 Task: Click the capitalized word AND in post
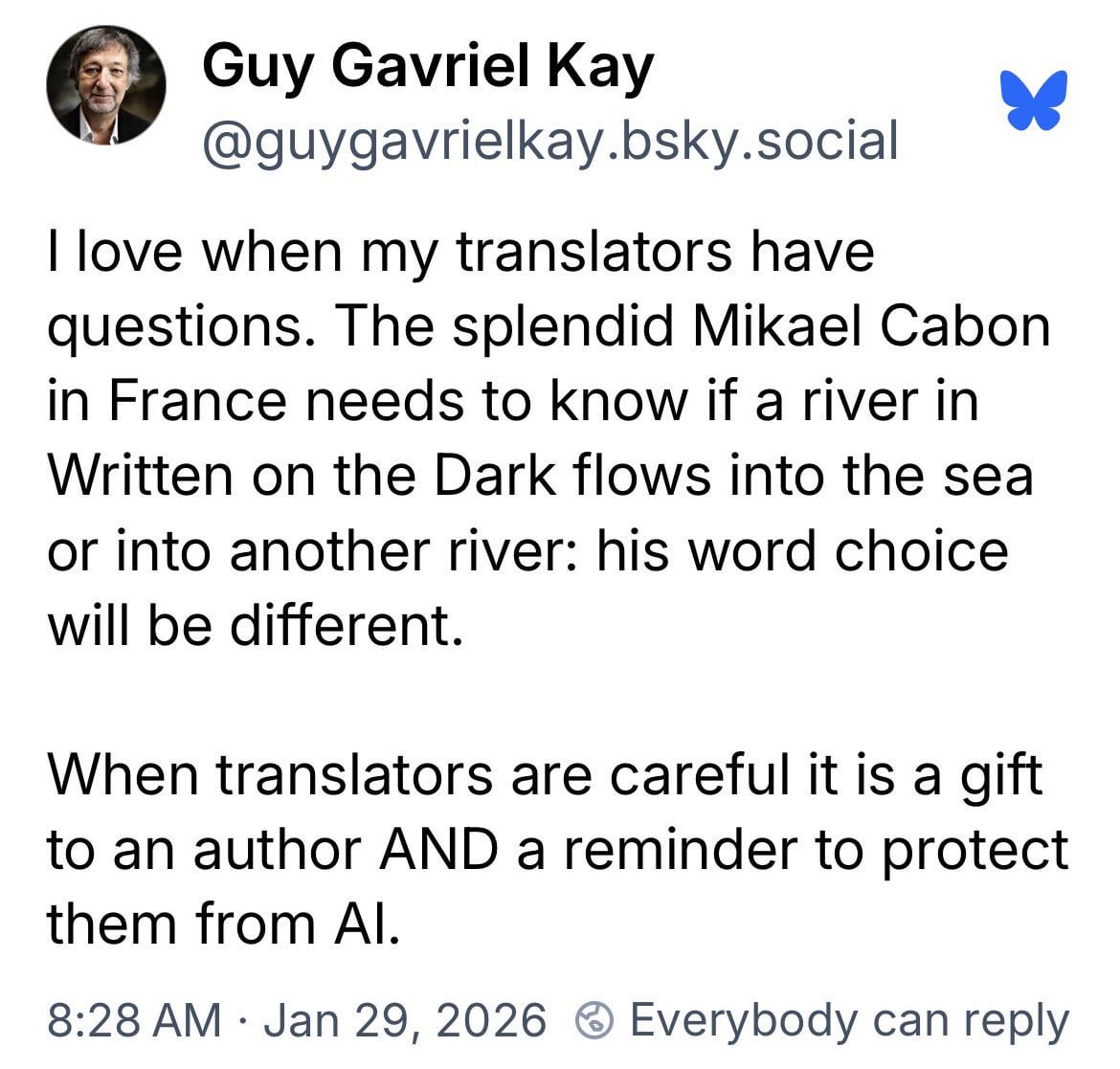coord(438,850)
